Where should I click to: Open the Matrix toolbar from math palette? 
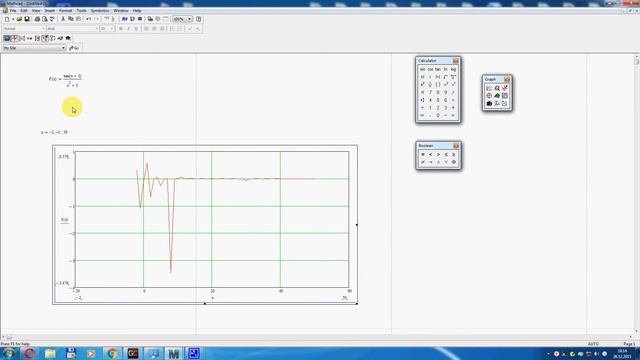[x=22, y=38]
